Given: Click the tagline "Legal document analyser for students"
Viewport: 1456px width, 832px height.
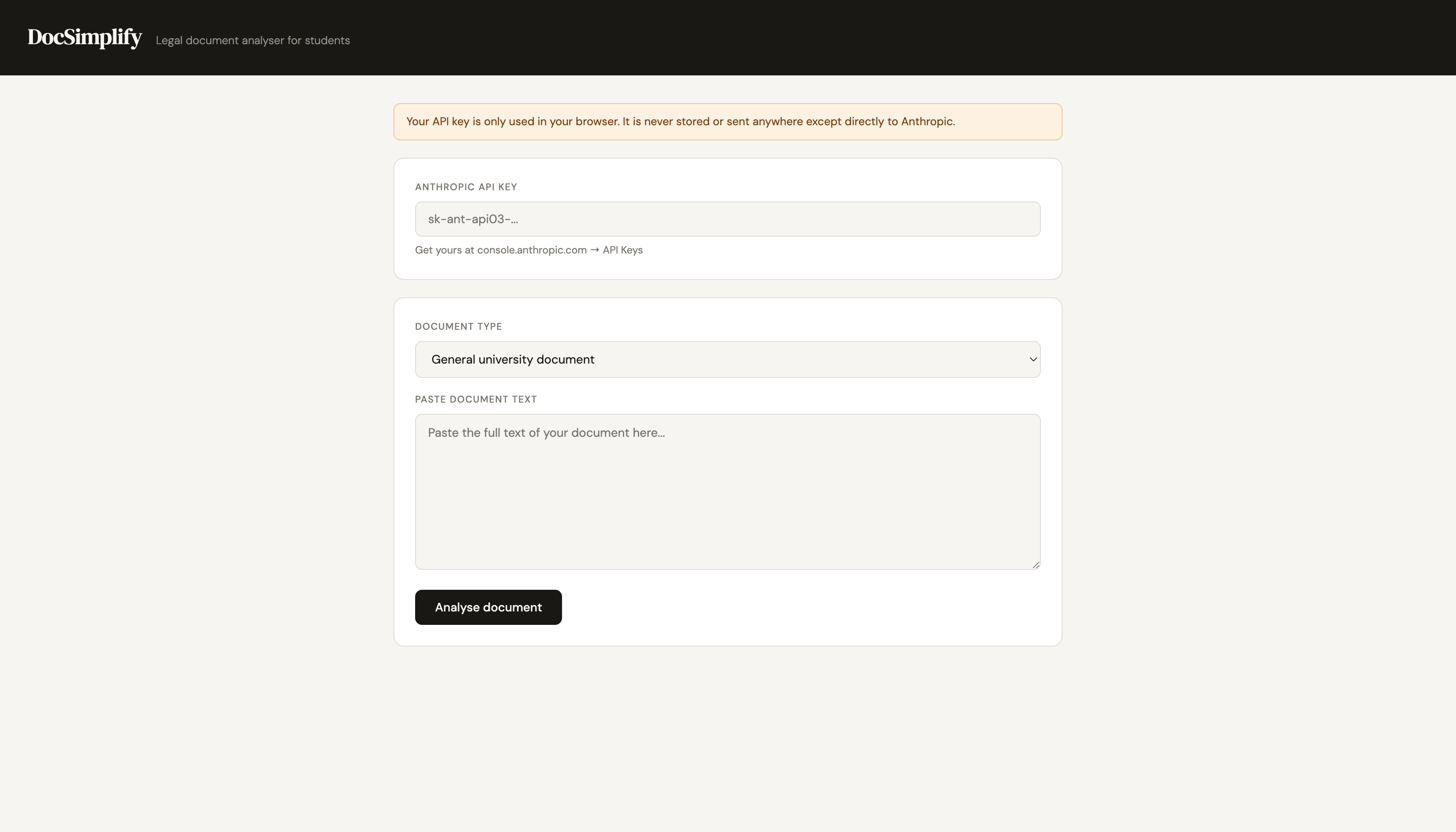Looking at the screenshot, I should pos(253,40).
